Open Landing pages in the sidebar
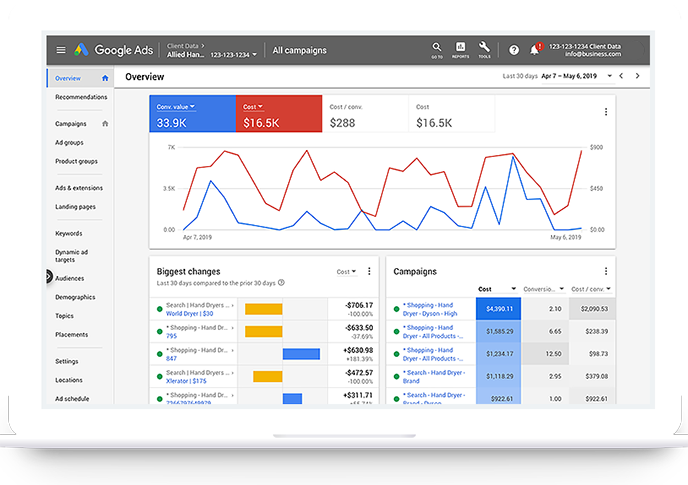The height and width of the screenshot is (485, 688). point(75,207)
